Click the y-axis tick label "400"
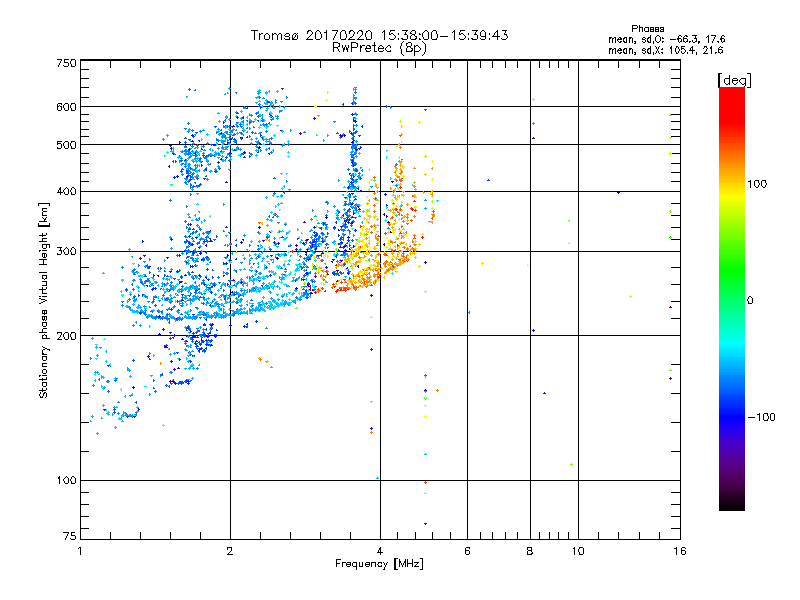The image size is (800, 600). click(x=66, y=192)
